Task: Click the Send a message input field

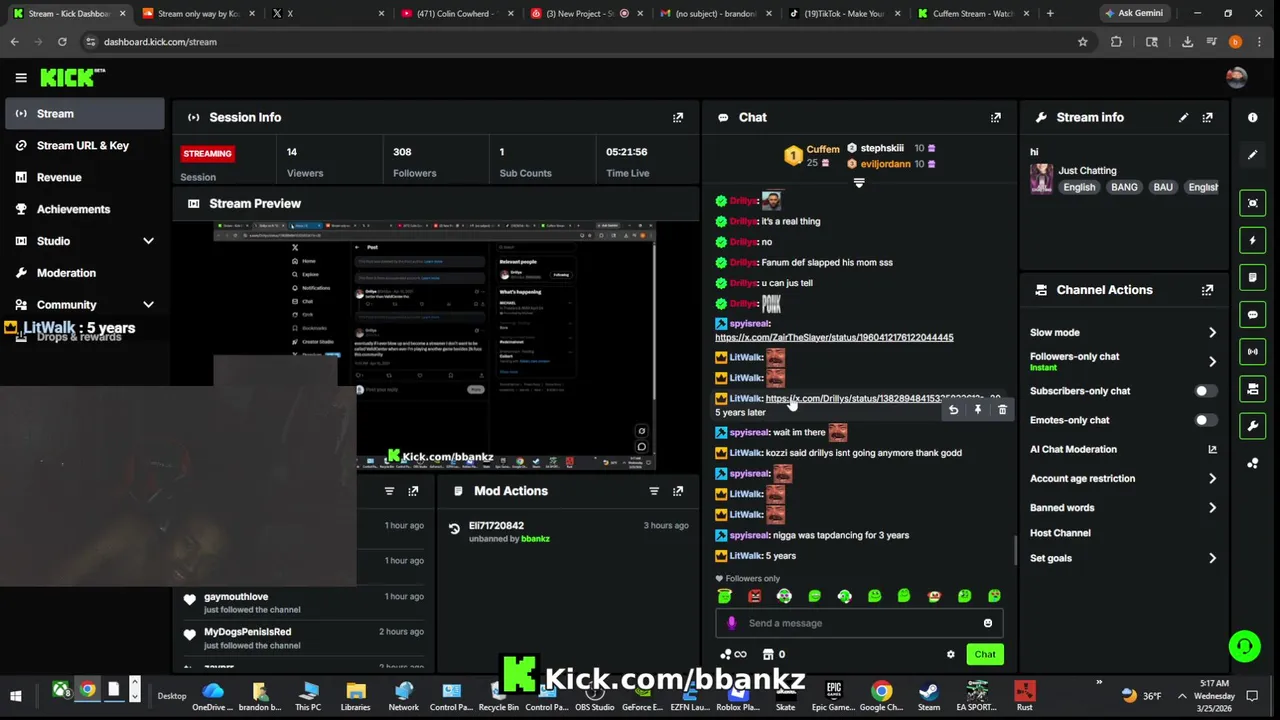Action: coord(858,623)
